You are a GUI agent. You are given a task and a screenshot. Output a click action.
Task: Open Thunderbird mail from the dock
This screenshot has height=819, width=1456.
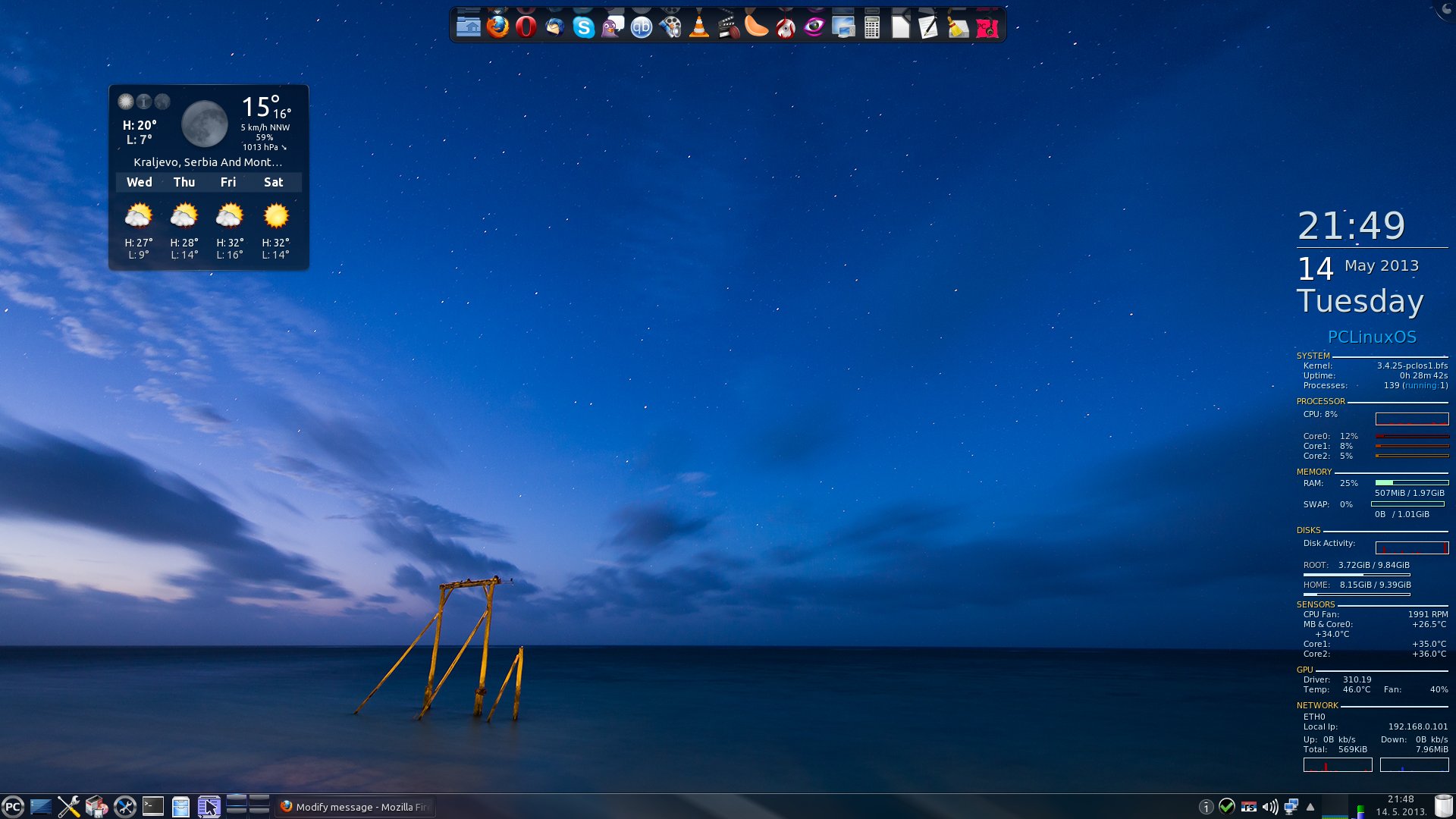click(554, 28)
